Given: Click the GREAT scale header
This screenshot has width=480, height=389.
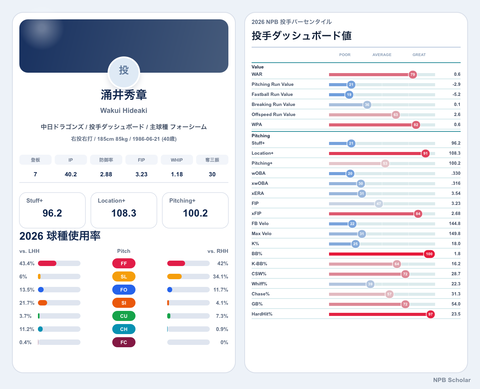Looking at the screenshot, I should pos(419,55).
